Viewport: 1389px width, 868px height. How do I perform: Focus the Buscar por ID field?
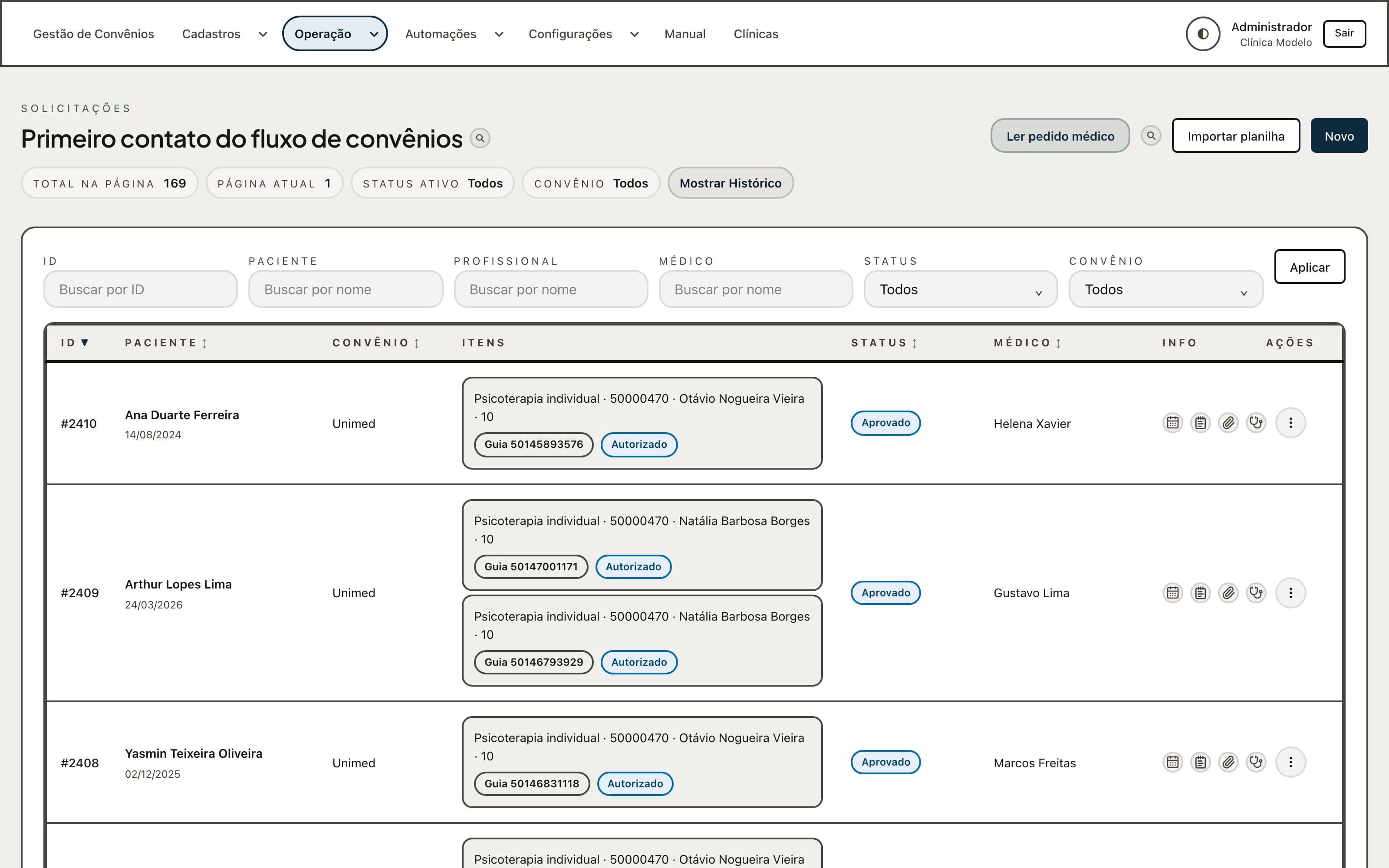click(141, 289)
